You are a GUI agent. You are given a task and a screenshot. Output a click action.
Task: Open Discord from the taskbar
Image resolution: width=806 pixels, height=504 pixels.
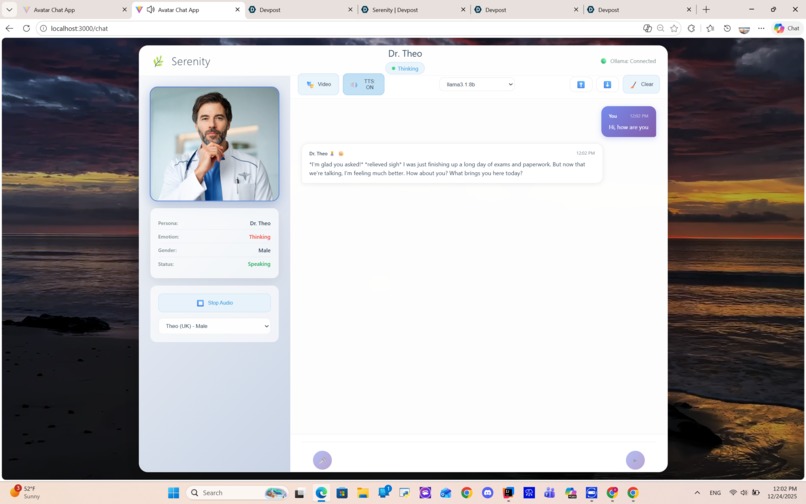487,493
